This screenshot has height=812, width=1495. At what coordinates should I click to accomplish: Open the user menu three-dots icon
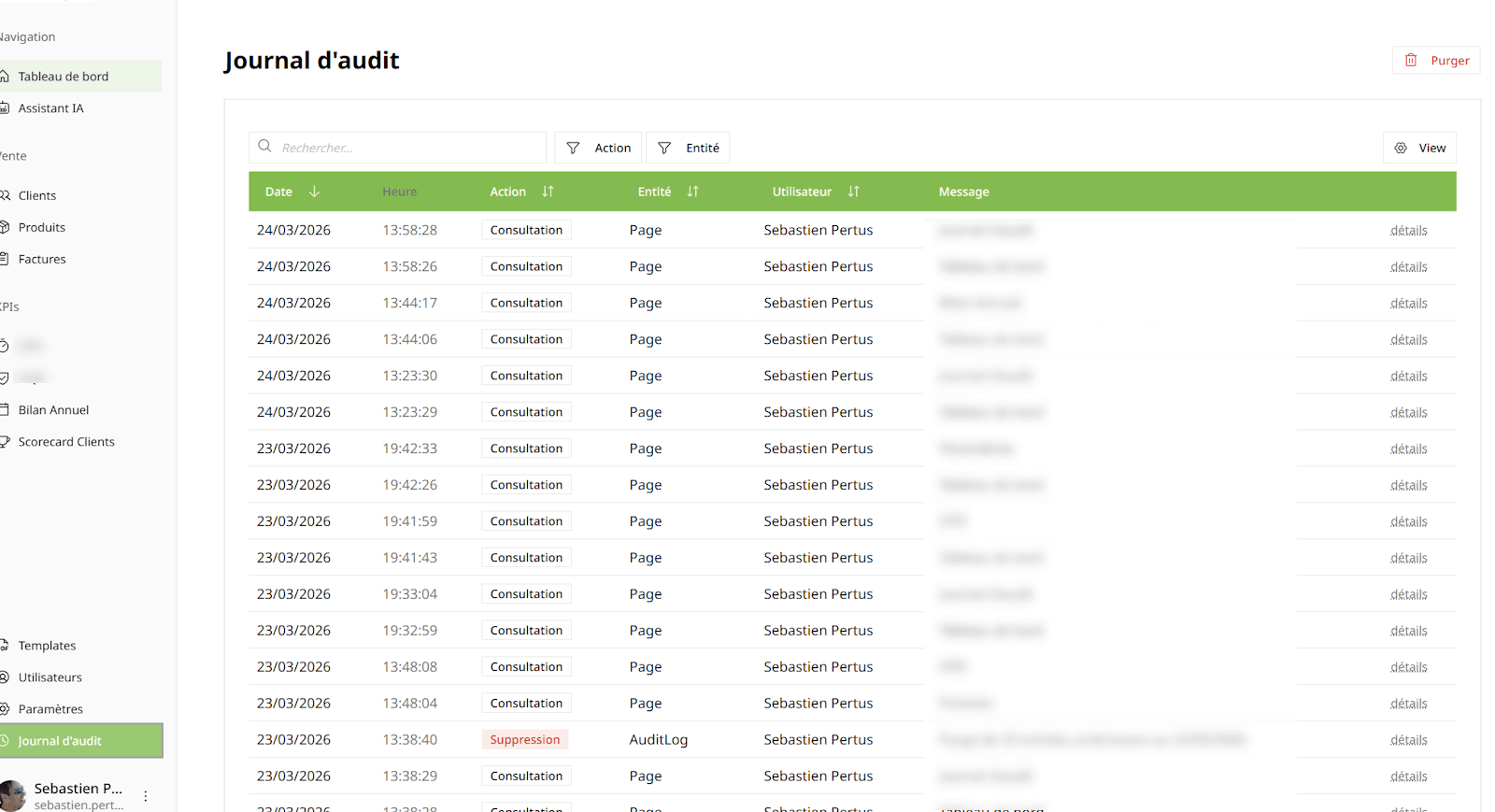point(146,796)
